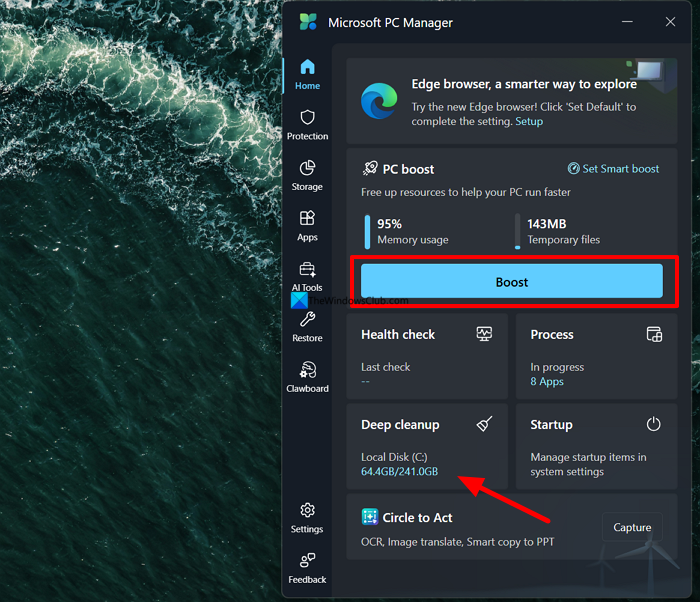This screenshot has height=602, width=700.
Task: Go to the Apps sidebar tab
Action: (x=307, y=226)
